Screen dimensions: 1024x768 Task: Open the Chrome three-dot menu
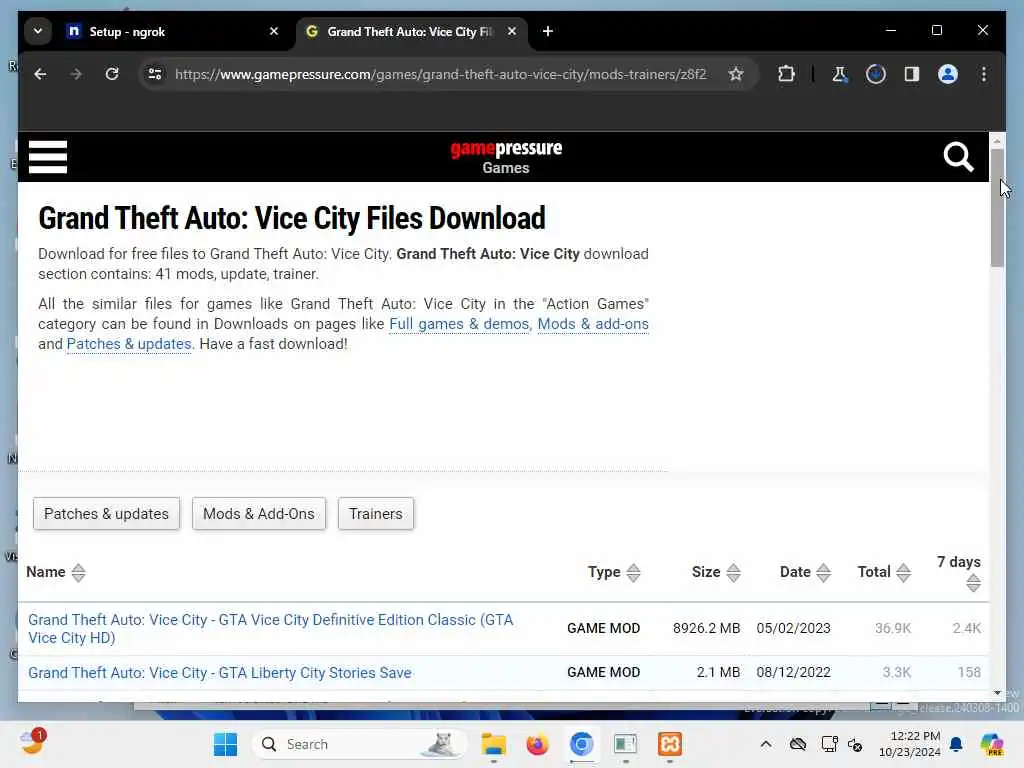coord(984,74)
